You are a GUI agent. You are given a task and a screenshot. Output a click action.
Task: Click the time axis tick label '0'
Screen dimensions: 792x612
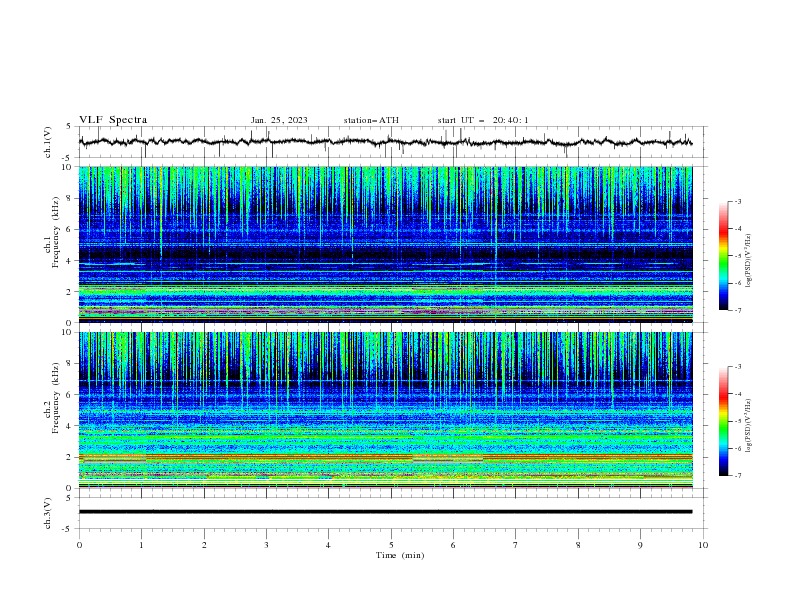point(79,545)
